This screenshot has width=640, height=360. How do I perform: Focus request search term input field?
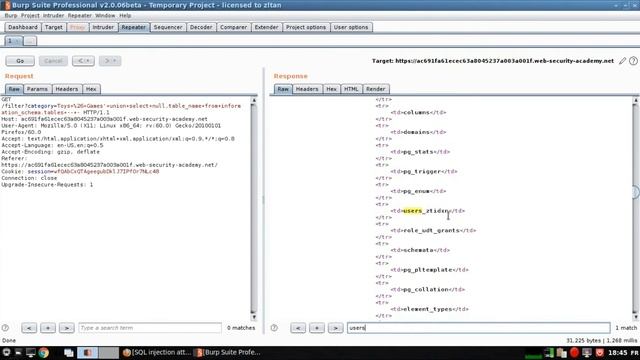pos(150,328)
